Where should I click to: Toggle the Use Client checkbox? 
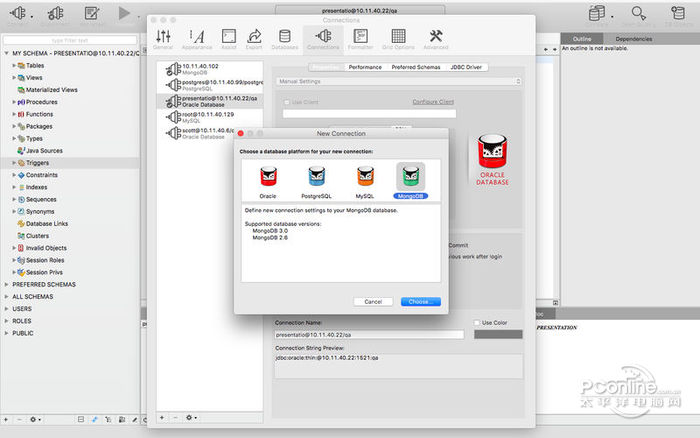[x=287, y=102]
